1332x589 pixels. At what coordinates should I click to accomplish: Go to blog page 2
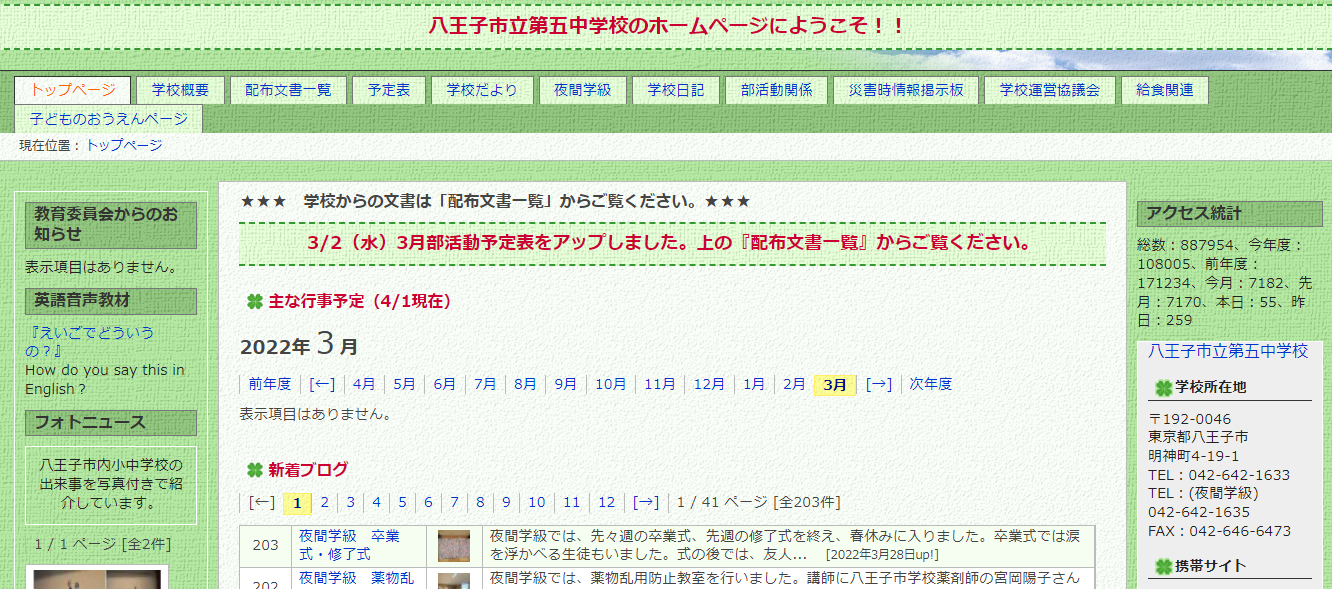(x=323, y=504)
